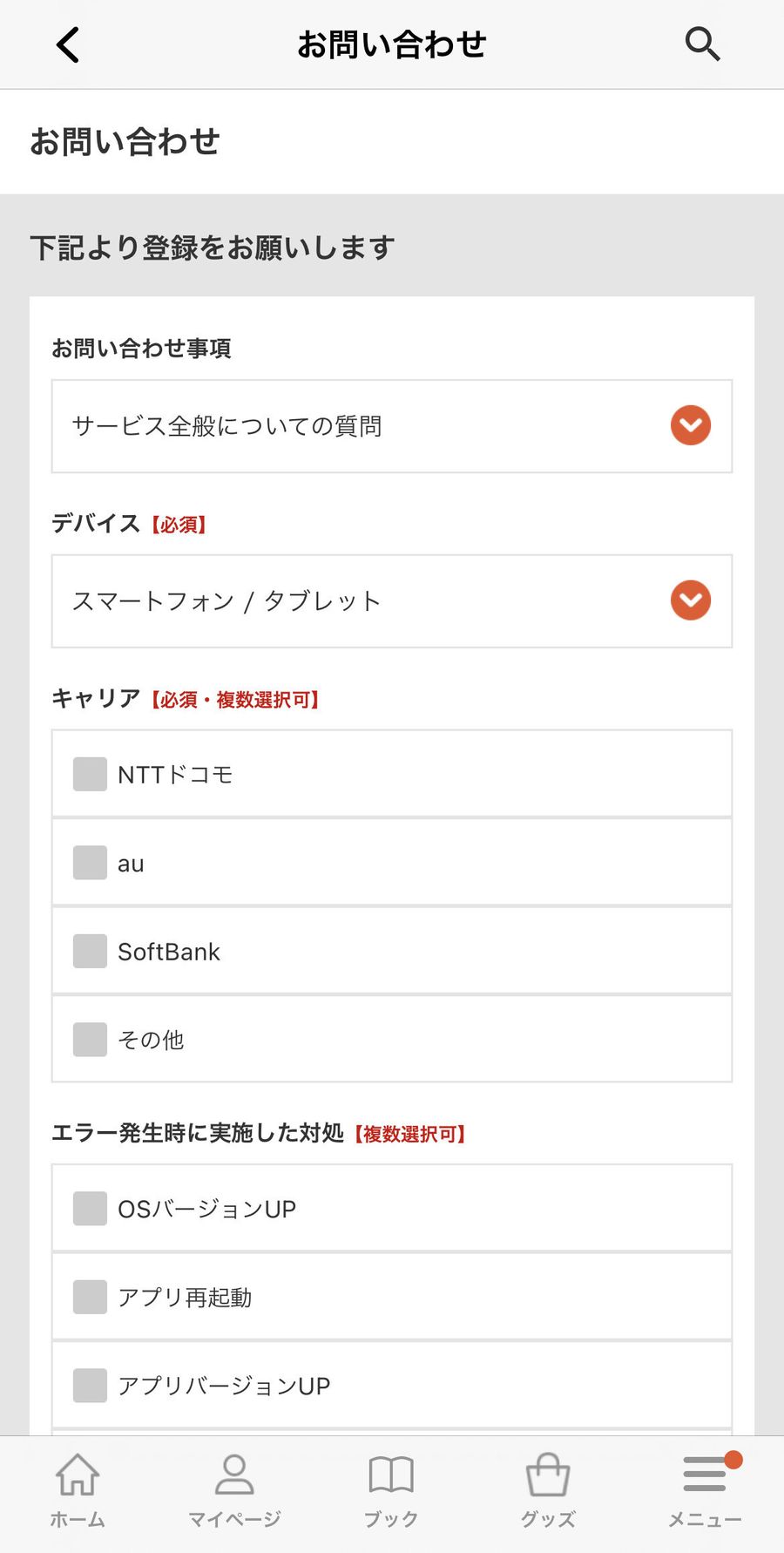Tap orange chevron on お問い合わせ事項 field
The width and height of the screenshot is (784, 1553).
(x=691, y=425)
